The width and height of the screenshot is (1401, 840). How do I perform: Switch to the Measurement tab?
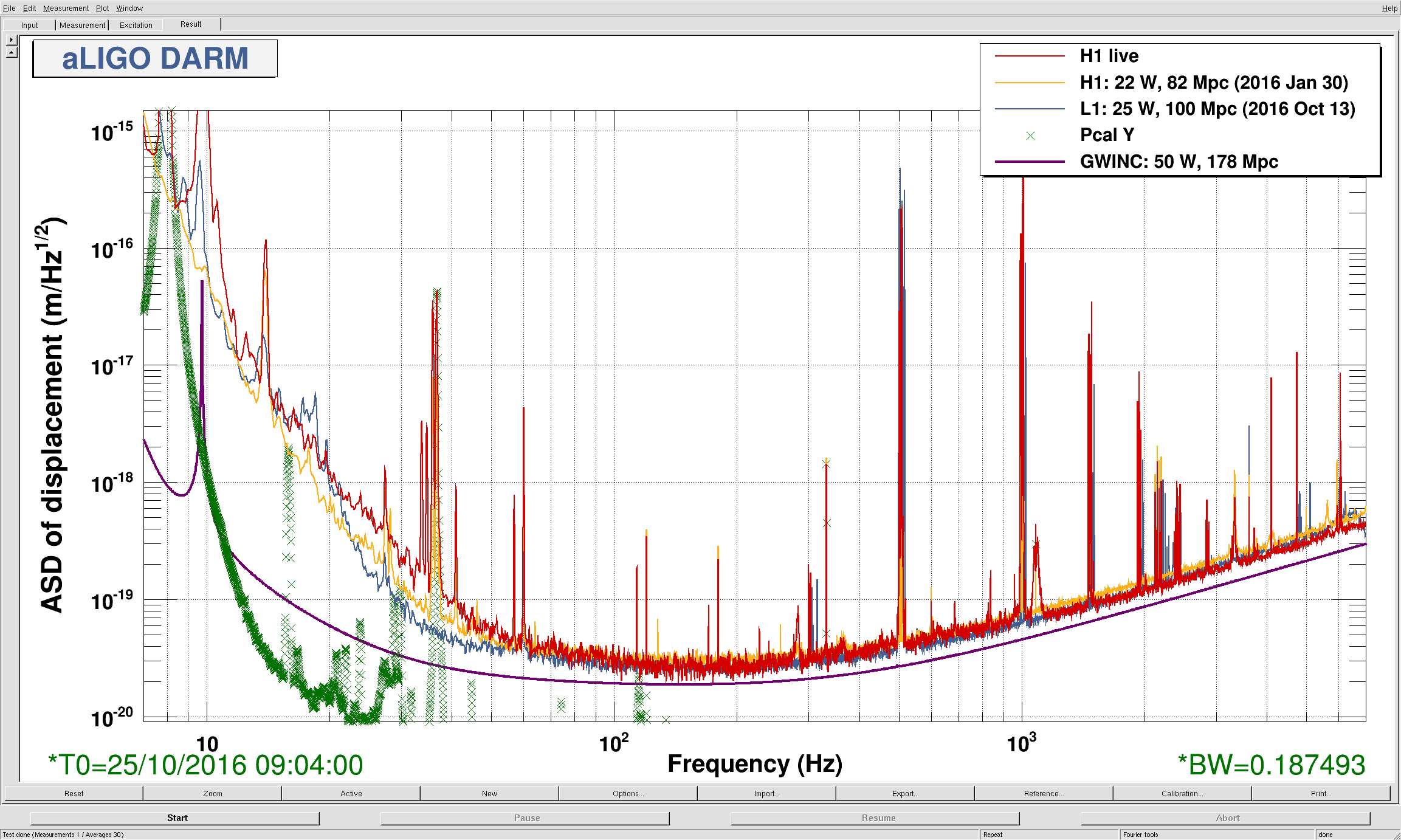tap(82, 25)
